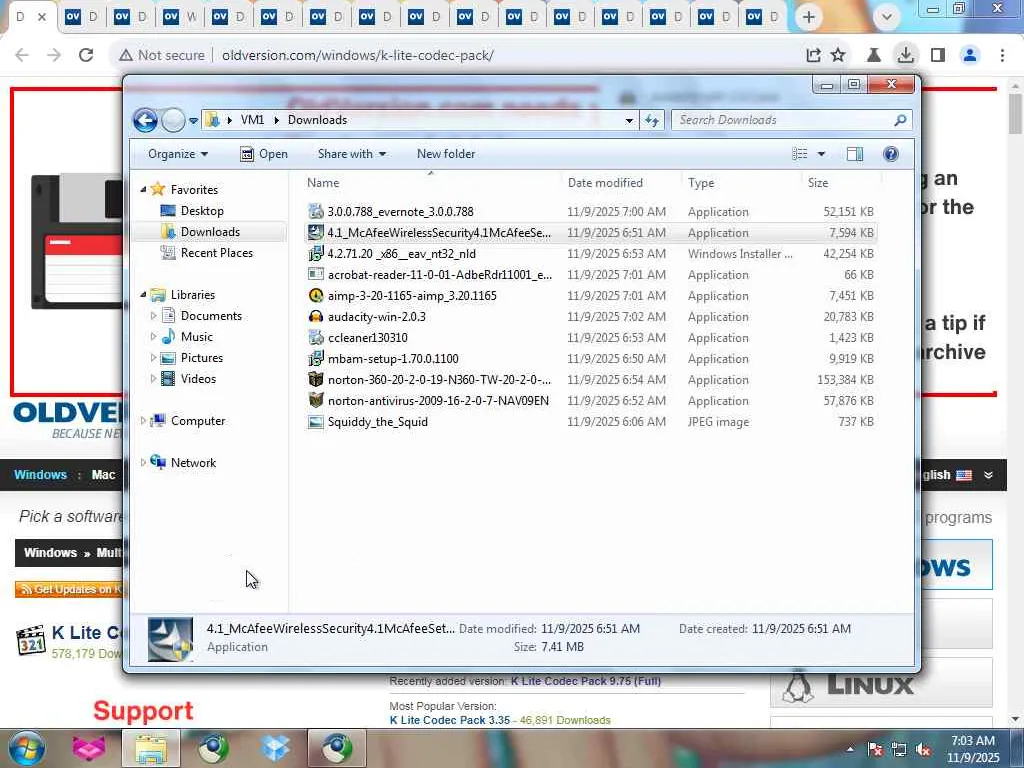Toggle Chrome side panel icon

938,55
